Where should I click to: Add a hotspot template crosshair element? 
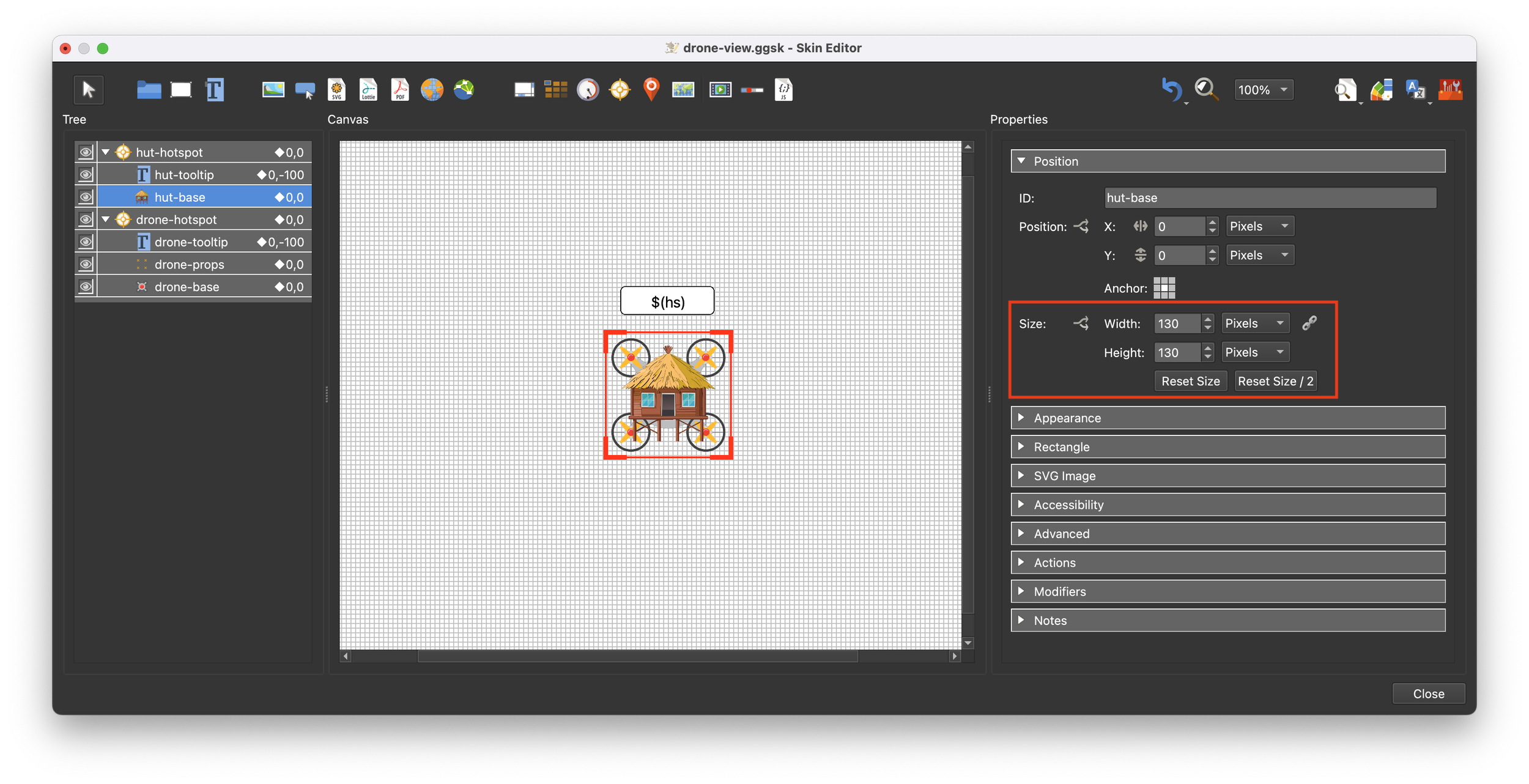620,90
